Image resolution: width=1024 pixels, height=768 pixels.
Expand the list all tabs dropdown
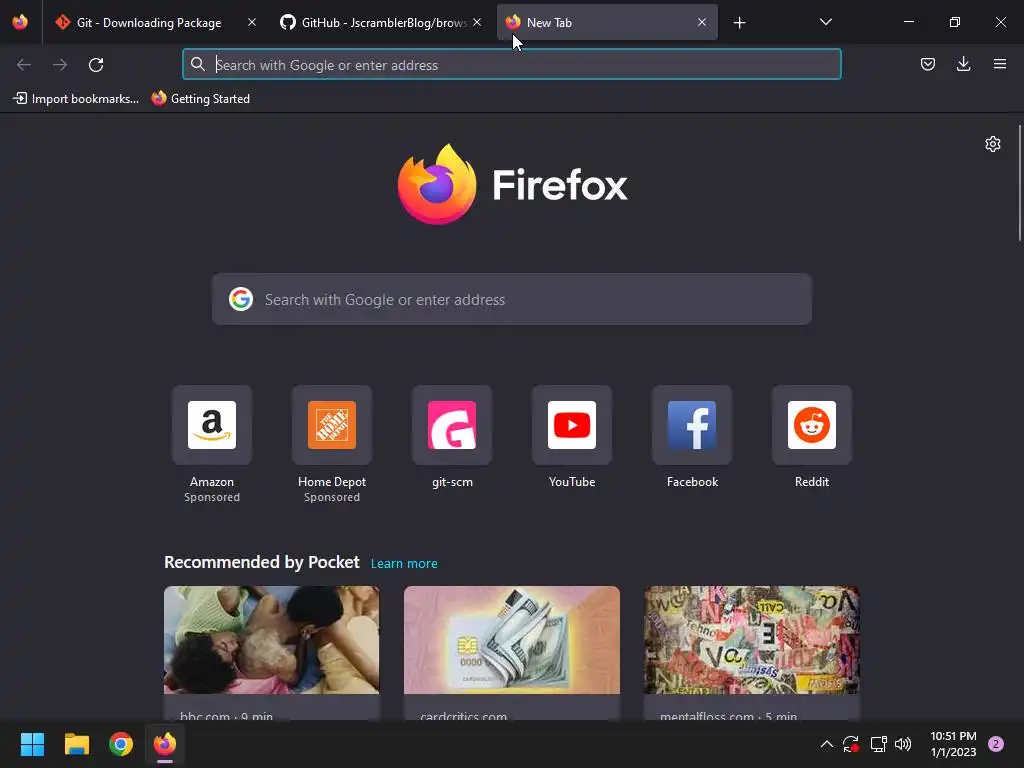pyautogui.click(x=825, y=22)
